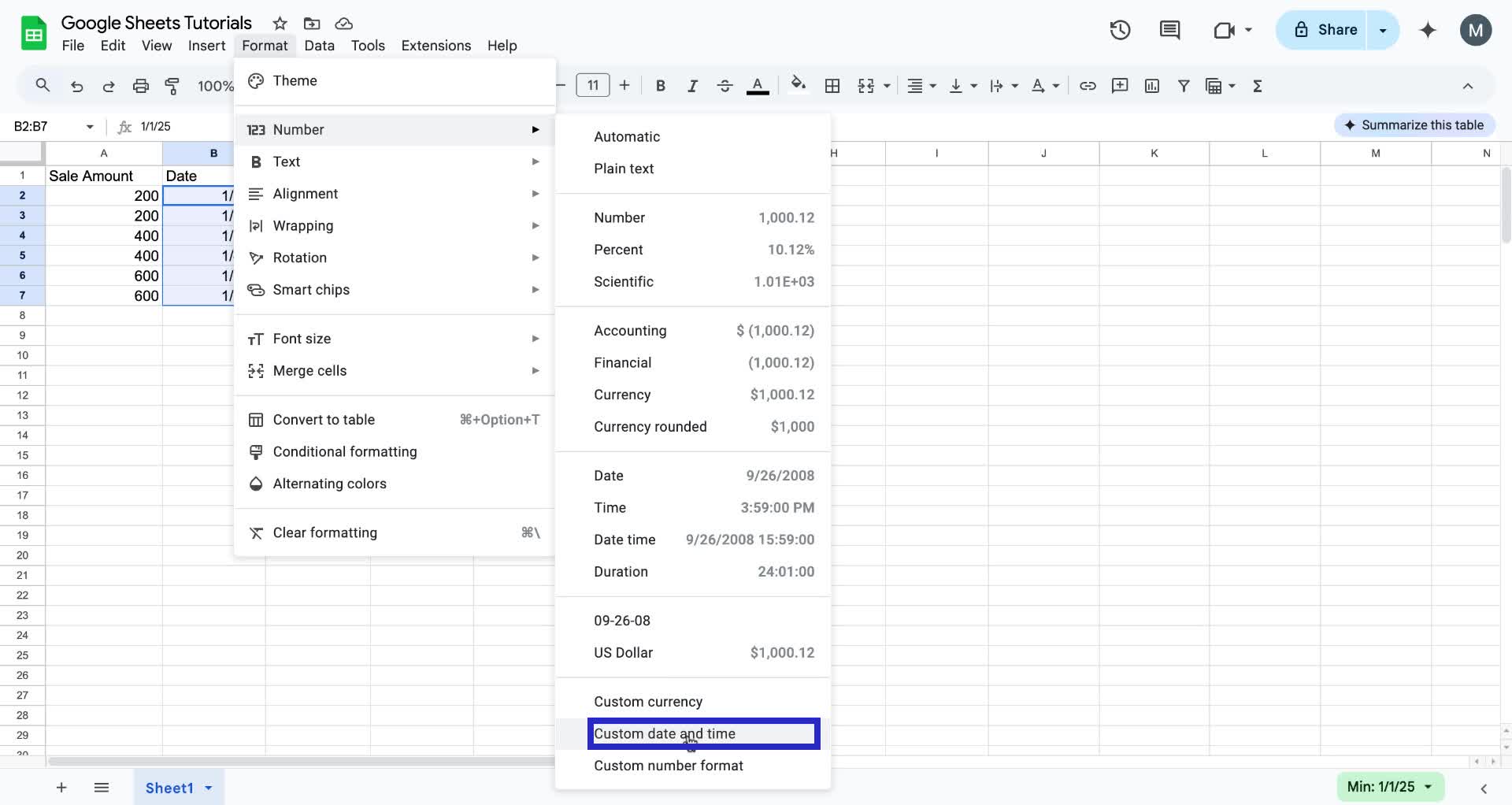Image resolution: width=1512 pixels, height=805 pixels.
Task: Select the Insert link icon
Action: (1088, 86)
